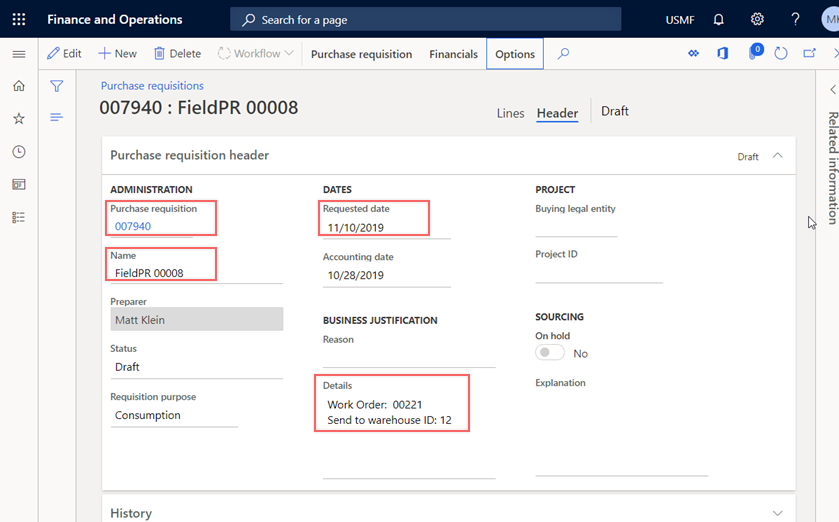Image resolution: width=839 pixels, height=522 pixels.
Task: Go to Home in left sidebar
Action: pyautogui.click(x=19, y=87)
